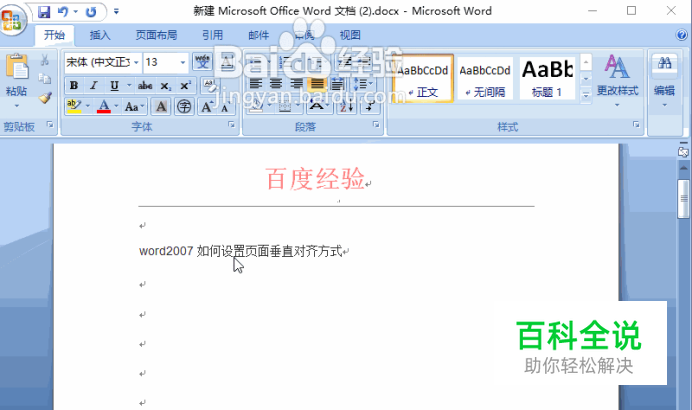Apply the yellow text highlight color
692x410 pixels.
(x=74, y=106)
